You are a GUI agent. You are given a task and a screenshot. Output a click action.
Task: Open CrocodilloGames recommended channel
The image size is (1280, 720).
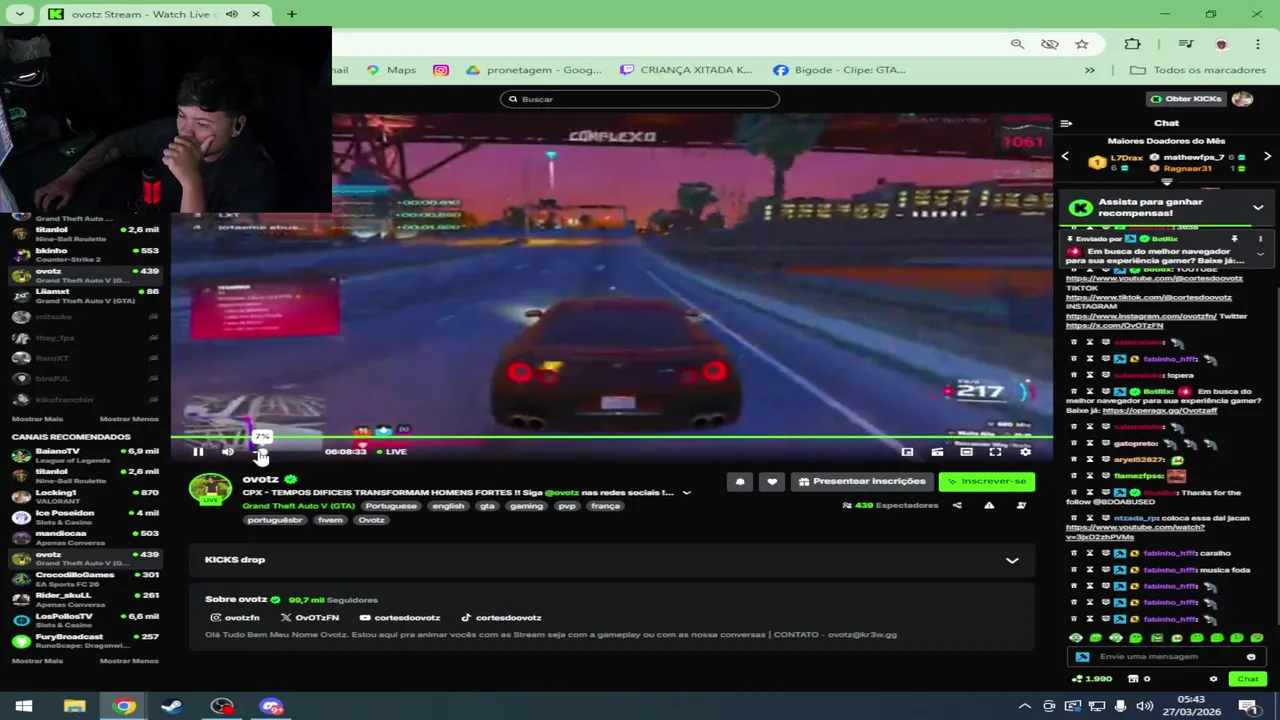click(85, 579)
